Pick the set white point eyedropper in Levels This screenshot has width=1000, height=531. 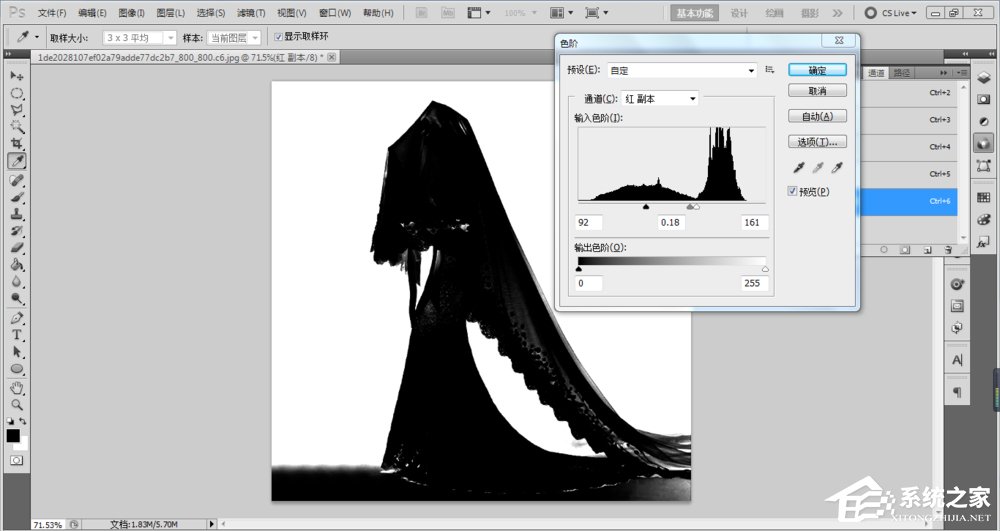click(837, 169)
